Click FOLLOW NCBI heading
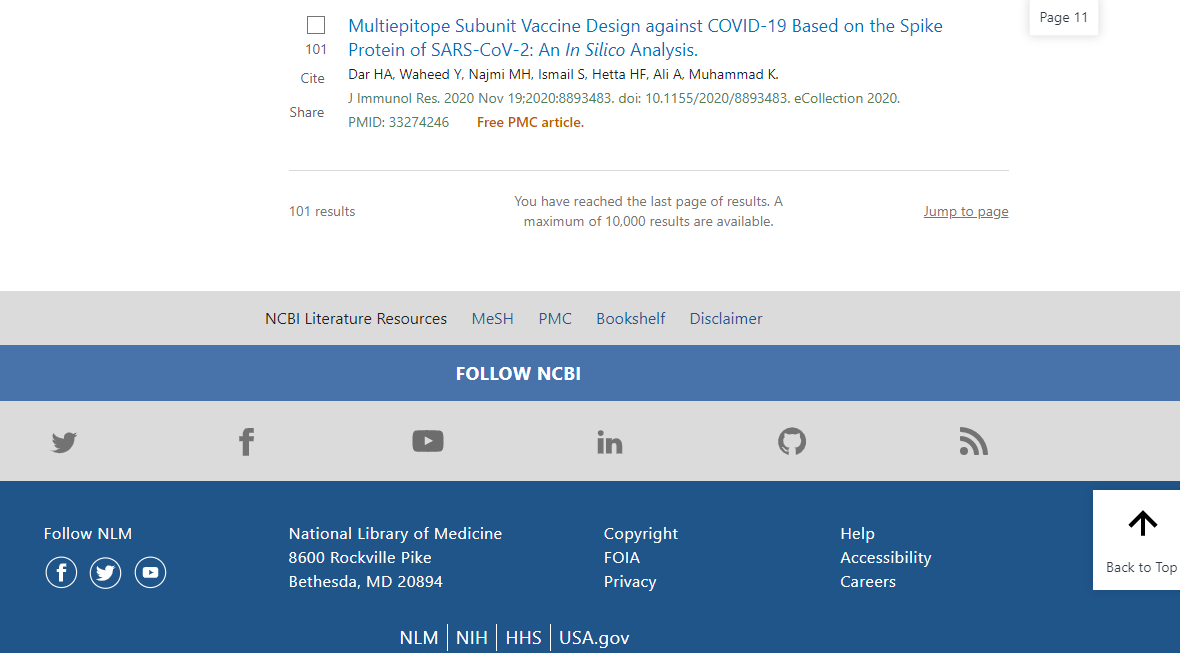The image size is (1180, 653). tap(518, 373)
